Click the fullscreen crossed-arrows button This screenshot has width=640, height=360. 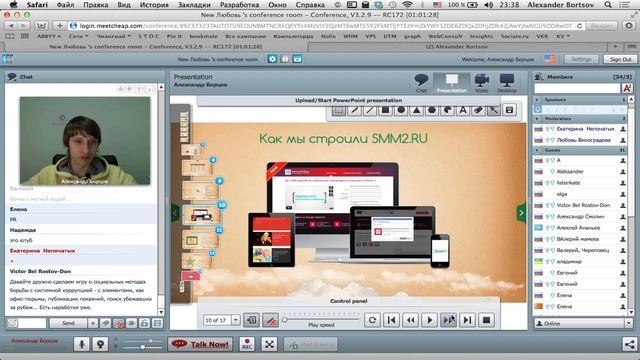269,344
